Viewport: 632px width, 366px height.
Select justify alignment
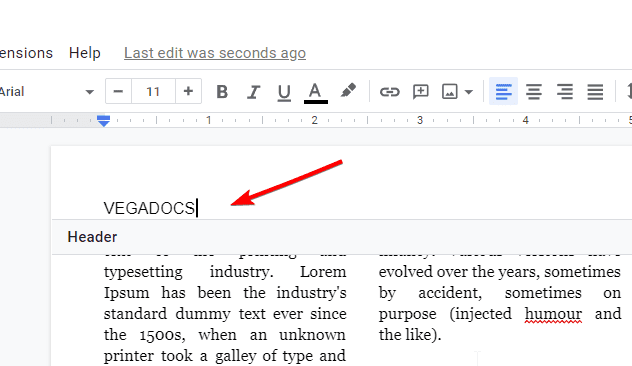595,92
